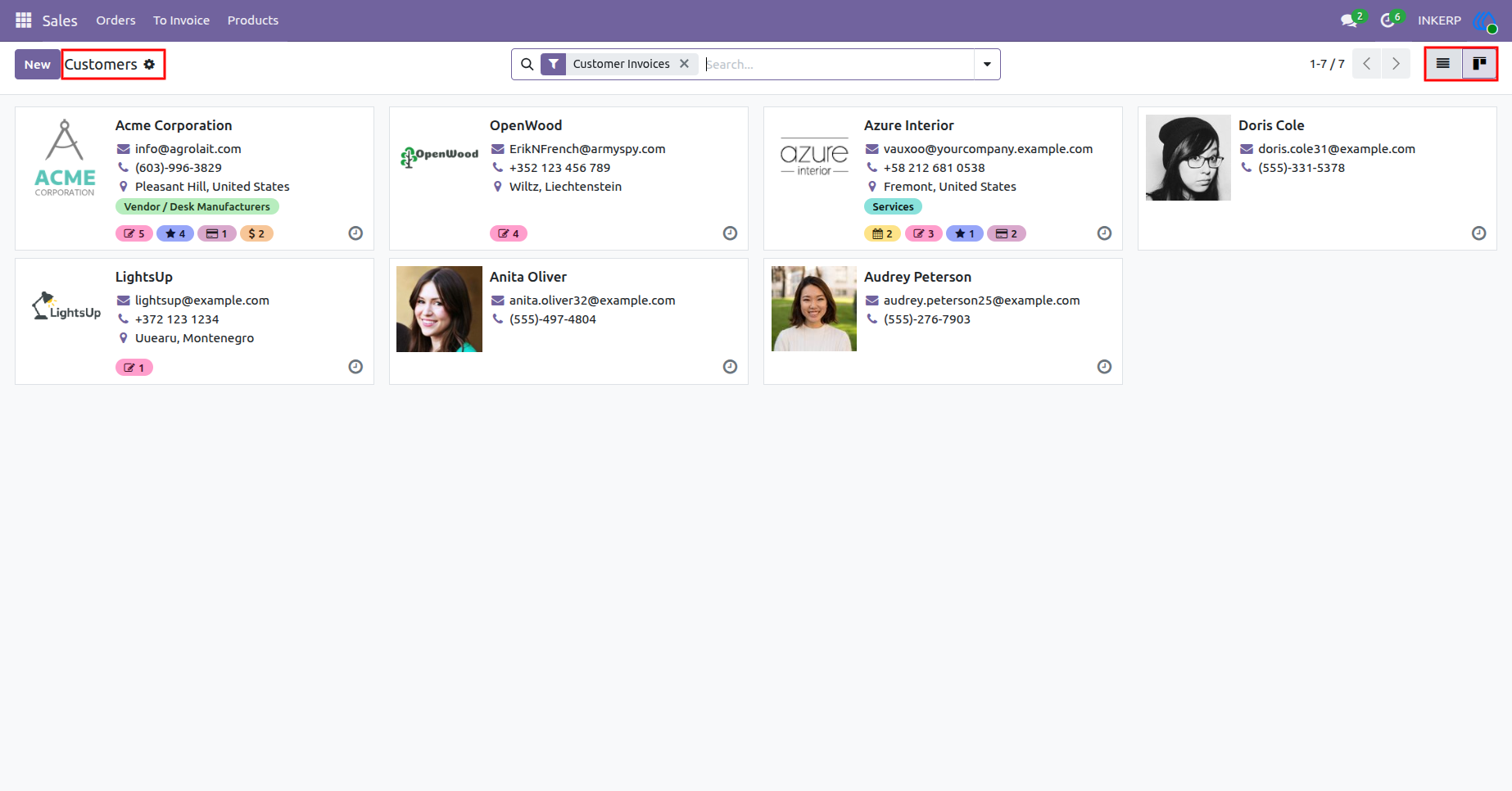The image size is (1512, 791).
Task: Open OpenWood activity clock
Action: (730, 233)
